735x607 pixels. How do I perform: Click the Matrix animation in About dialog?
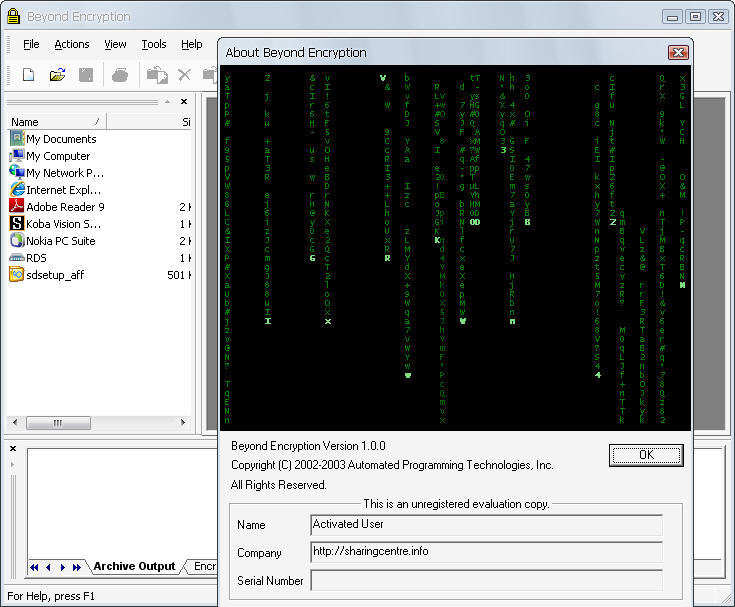[x=455, y=248]
